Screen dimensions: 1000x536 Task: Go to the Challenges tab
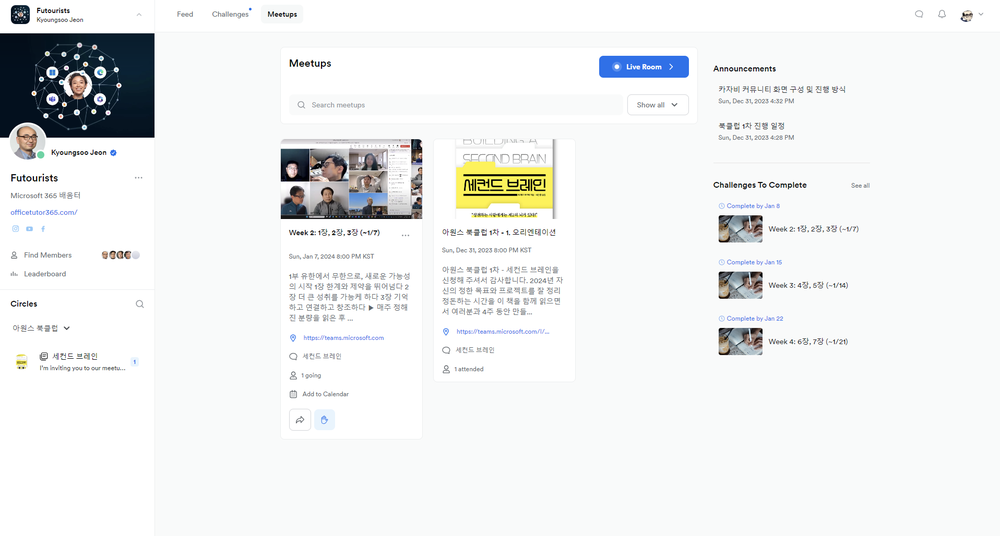tap(229, 14)
